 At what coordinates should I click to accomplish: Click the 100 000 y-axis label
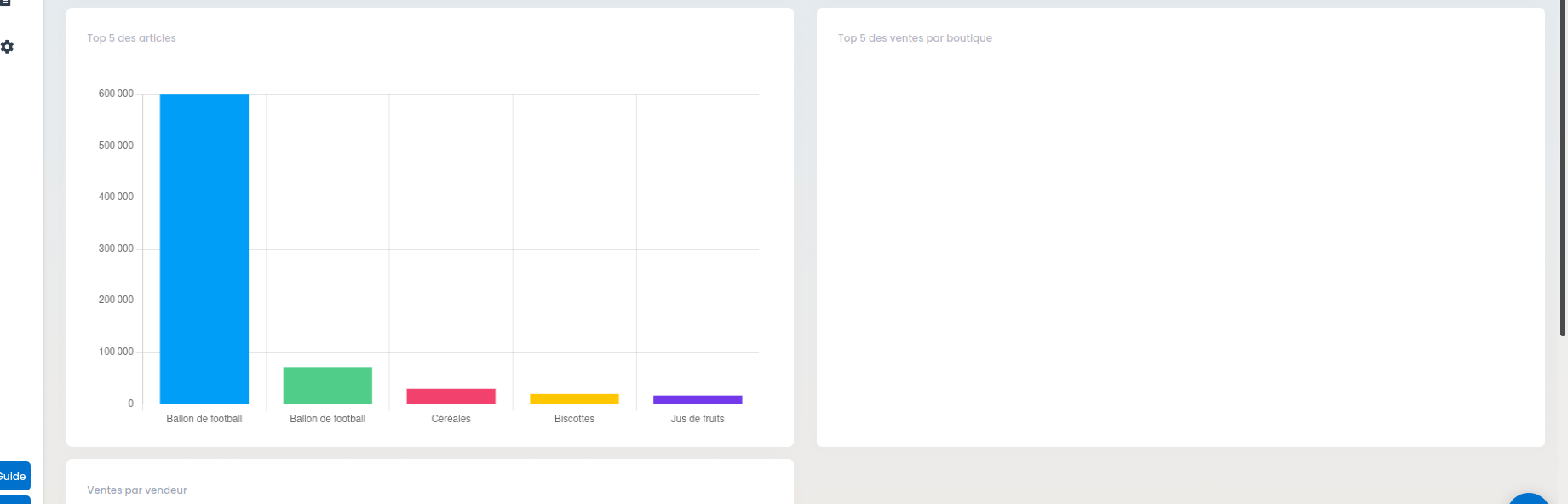[116, 352]
